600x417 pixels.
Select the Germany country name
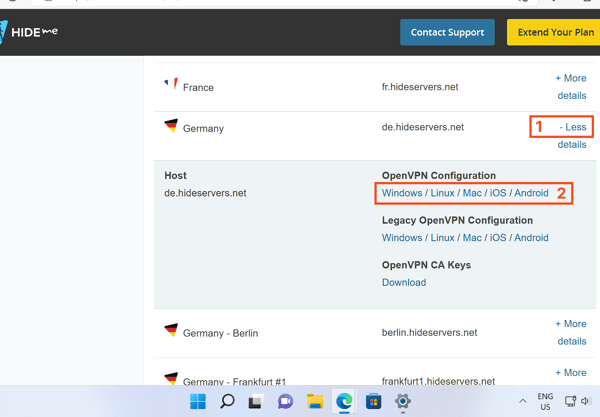[x=203, y=129]
